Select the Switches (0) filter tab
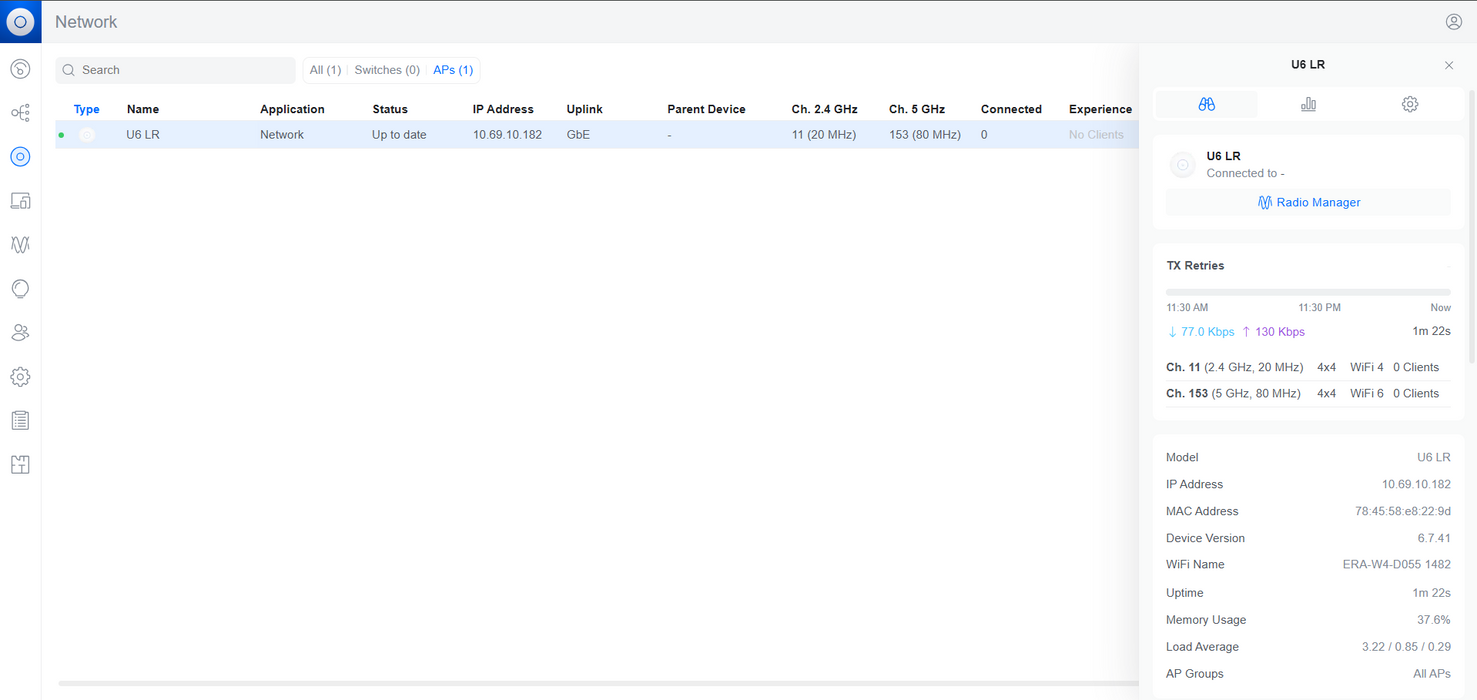 tap(387, 70)
